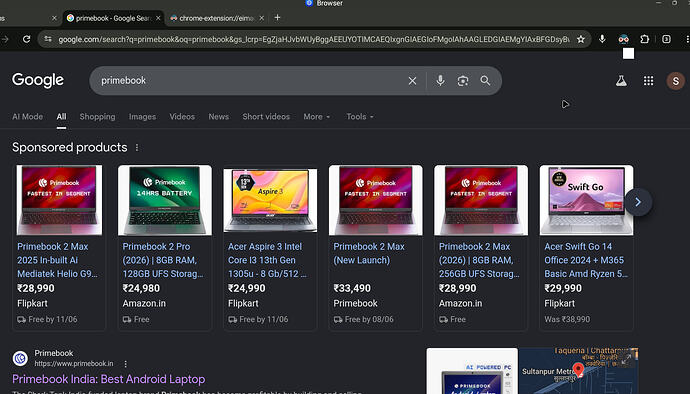Open Primebook 2 Pro (2026) Amazon listing

(163, 260)
